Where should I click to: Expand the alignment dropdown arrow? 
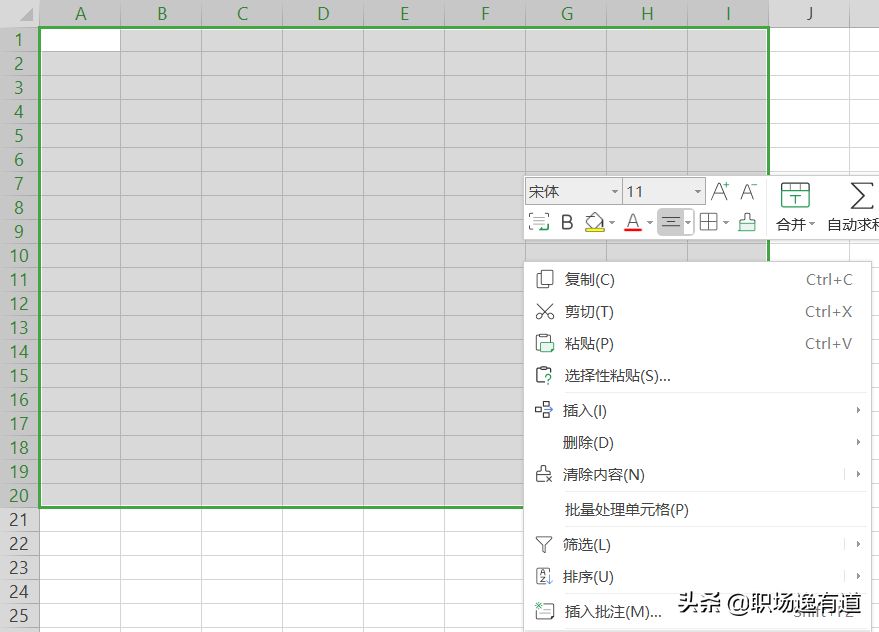click(688, 223)
